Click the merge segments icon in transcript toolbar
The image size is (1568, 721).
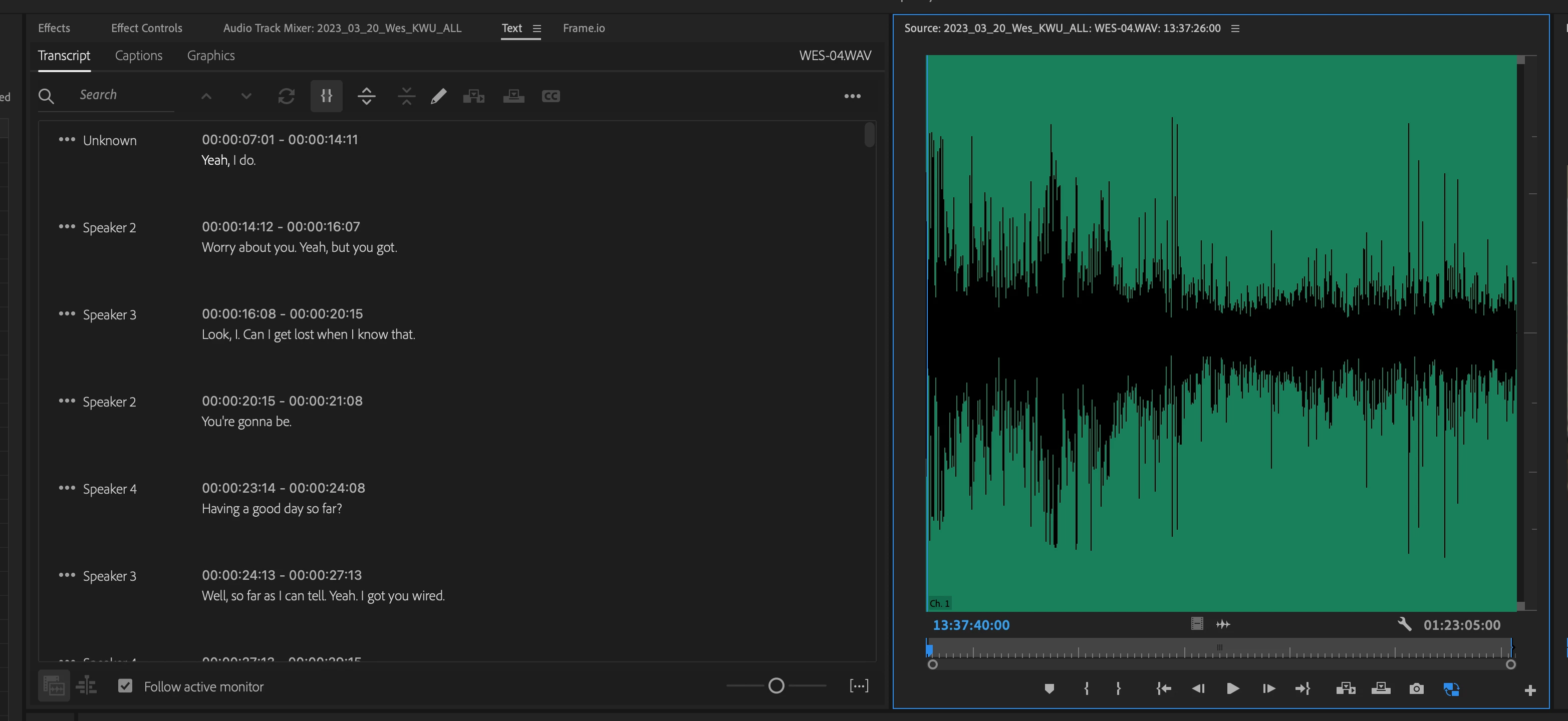click(406, 96)
